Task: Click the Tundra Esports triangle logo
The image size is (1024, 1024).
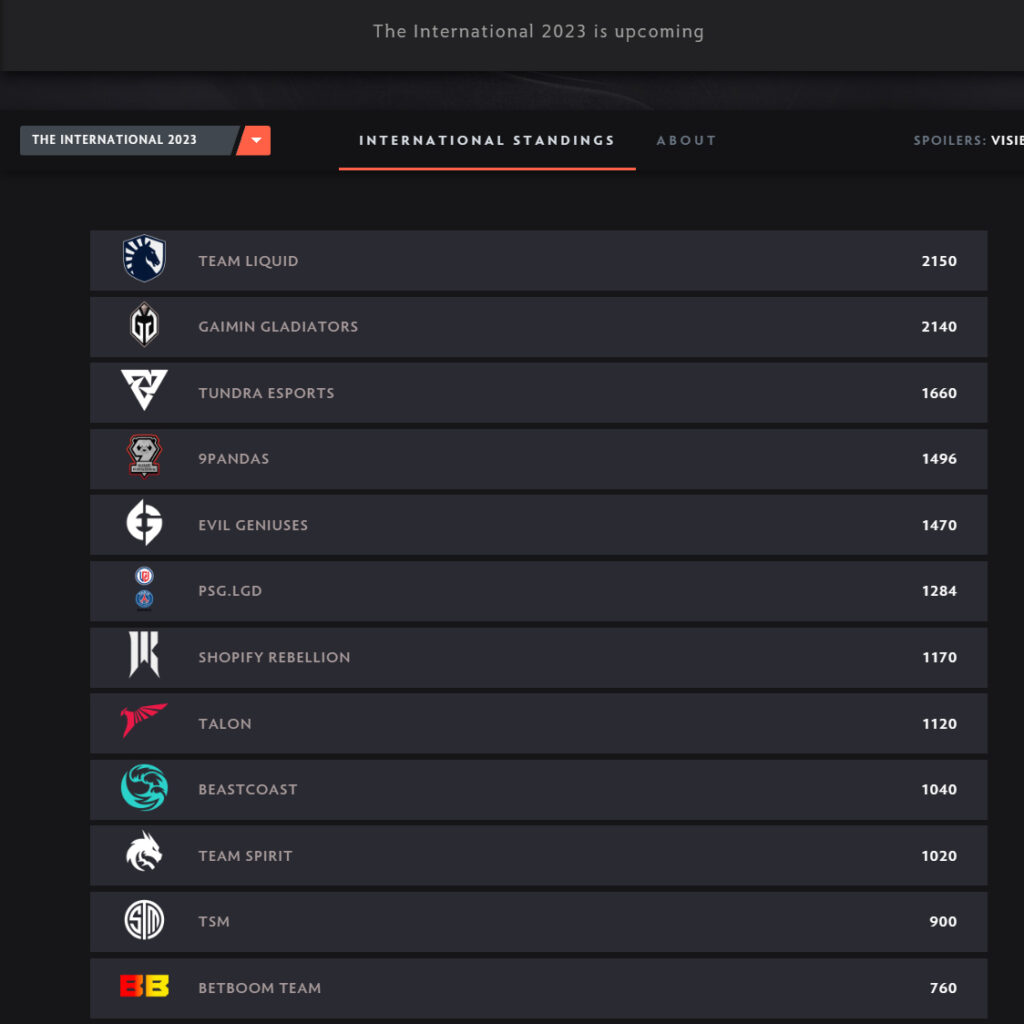Action: 144,390
